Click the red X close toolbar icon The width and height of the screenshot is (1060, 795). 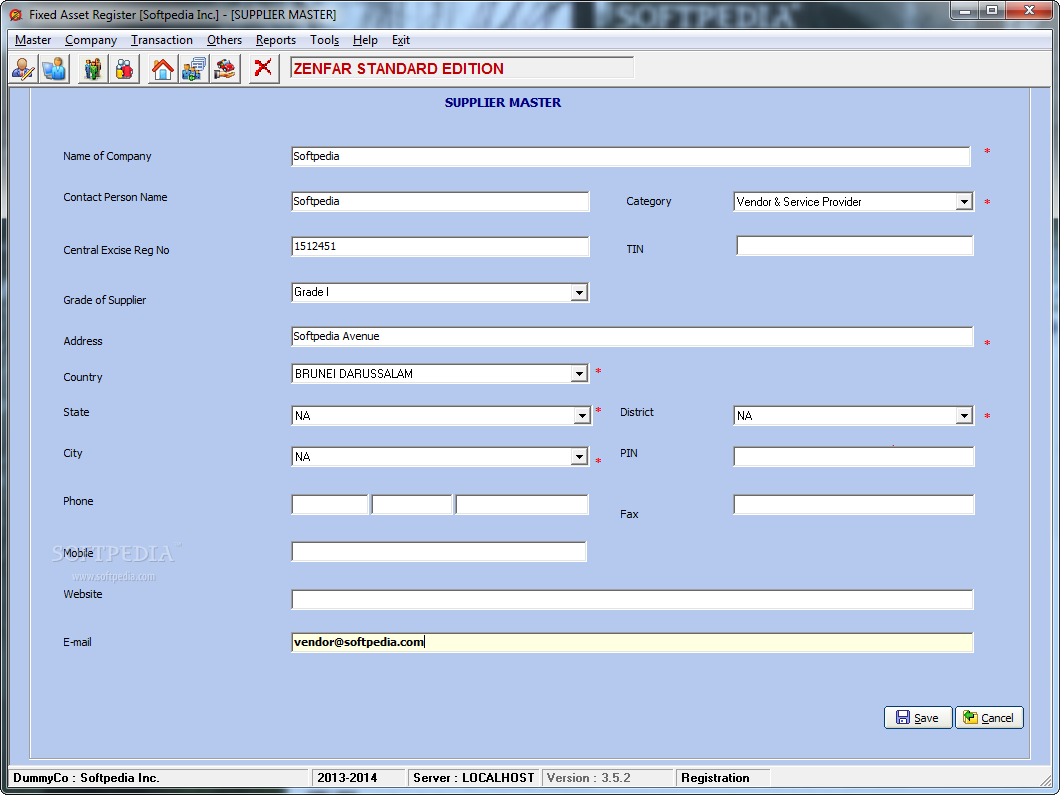pos(264,69)
